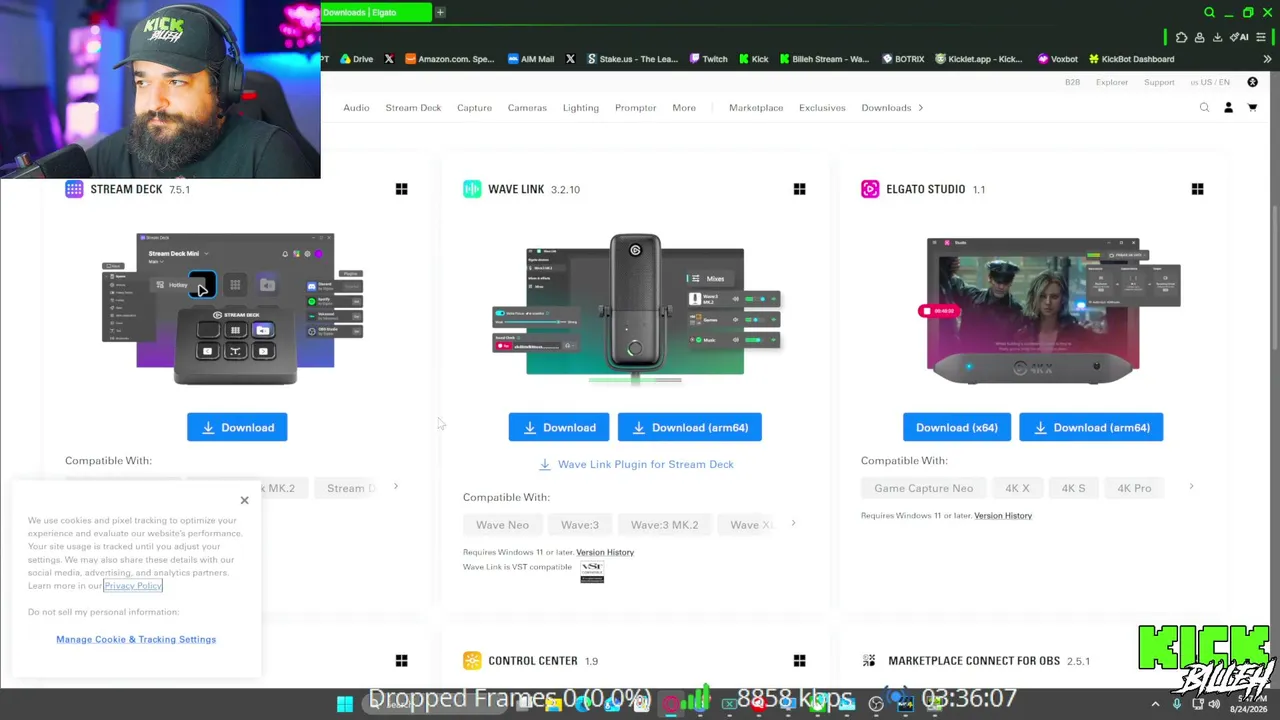Click Wave Link's plain Download button

(559, 428)
